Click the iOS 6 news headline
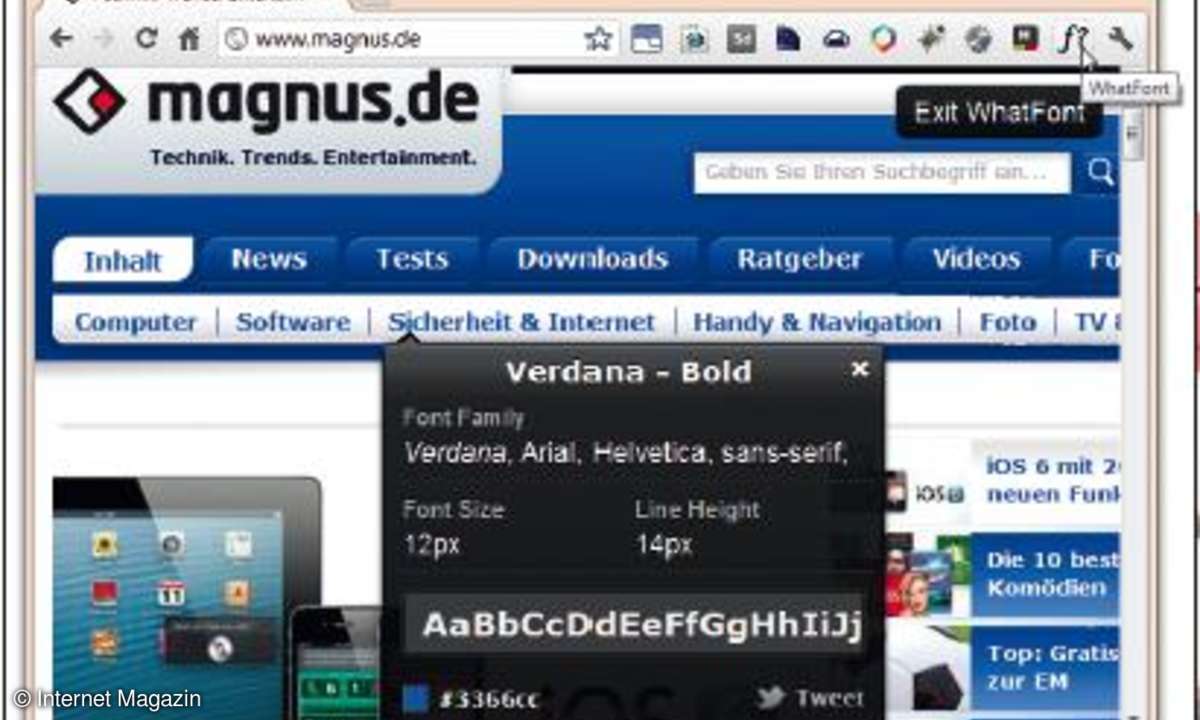Image resolution: width=1200 pixels, height=720 pixels. pos(1052,481)
